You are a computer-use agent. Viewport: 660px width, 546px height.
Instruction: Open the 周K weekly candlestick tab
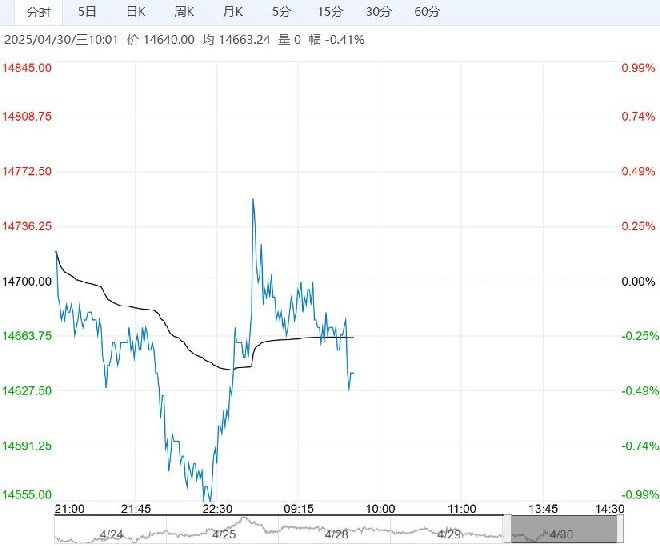click(184, 12)
